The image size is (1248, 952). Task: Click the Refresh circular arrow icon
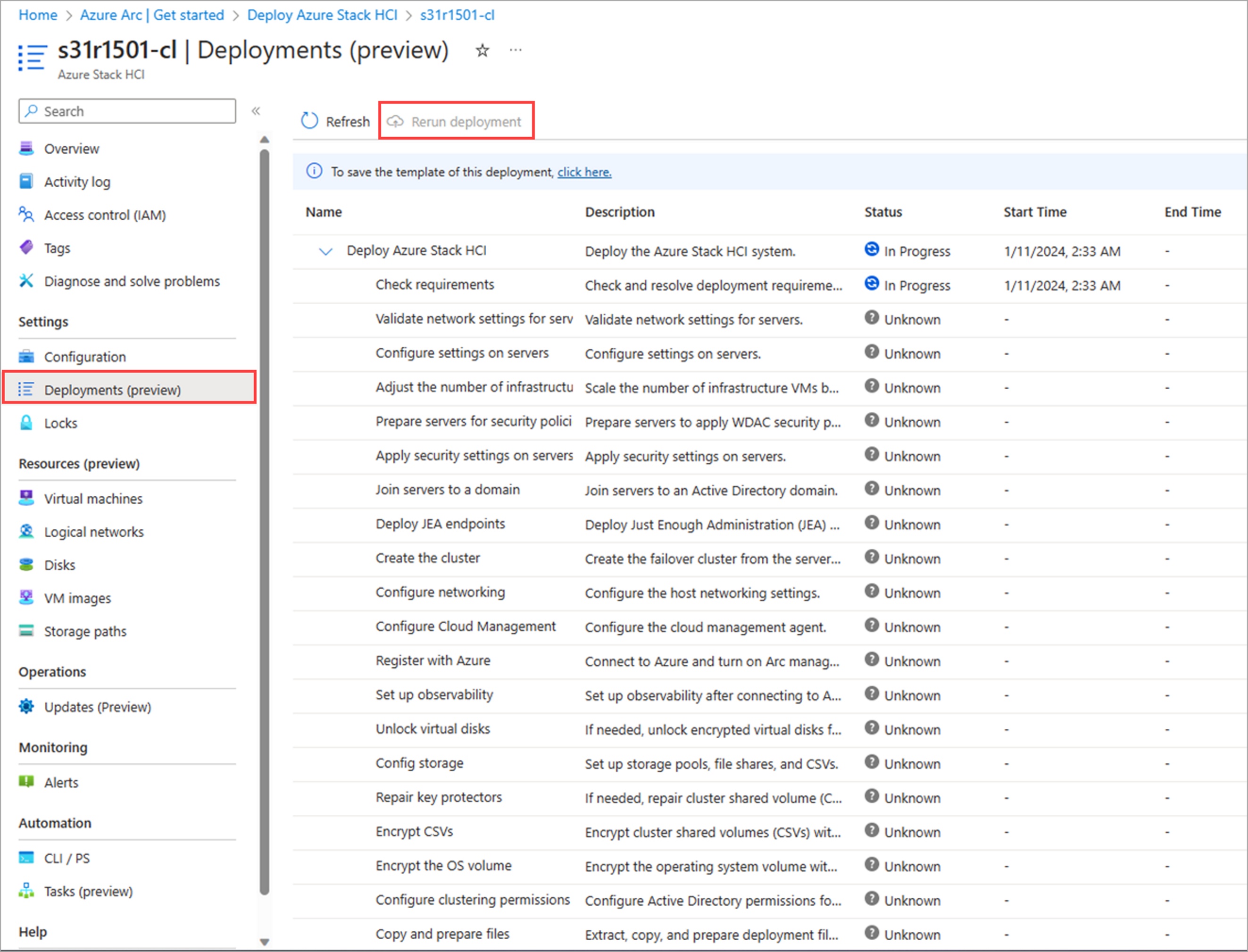309,121
